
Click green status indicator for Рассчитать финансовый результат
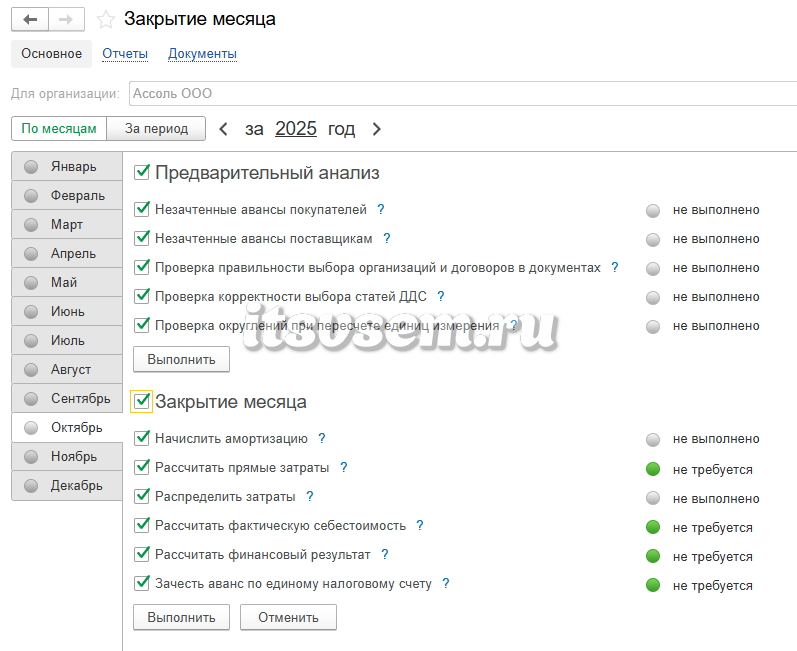point(653,556)
